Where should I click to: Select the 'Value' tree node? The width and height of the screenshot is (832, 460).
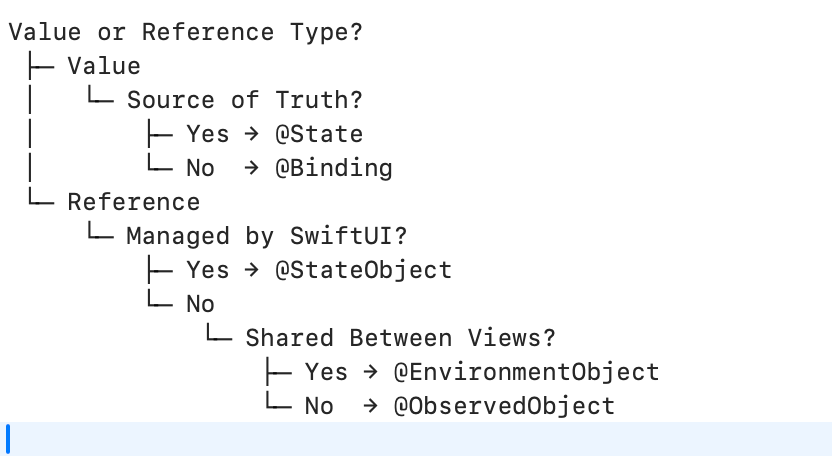click(x=104, y=66)
